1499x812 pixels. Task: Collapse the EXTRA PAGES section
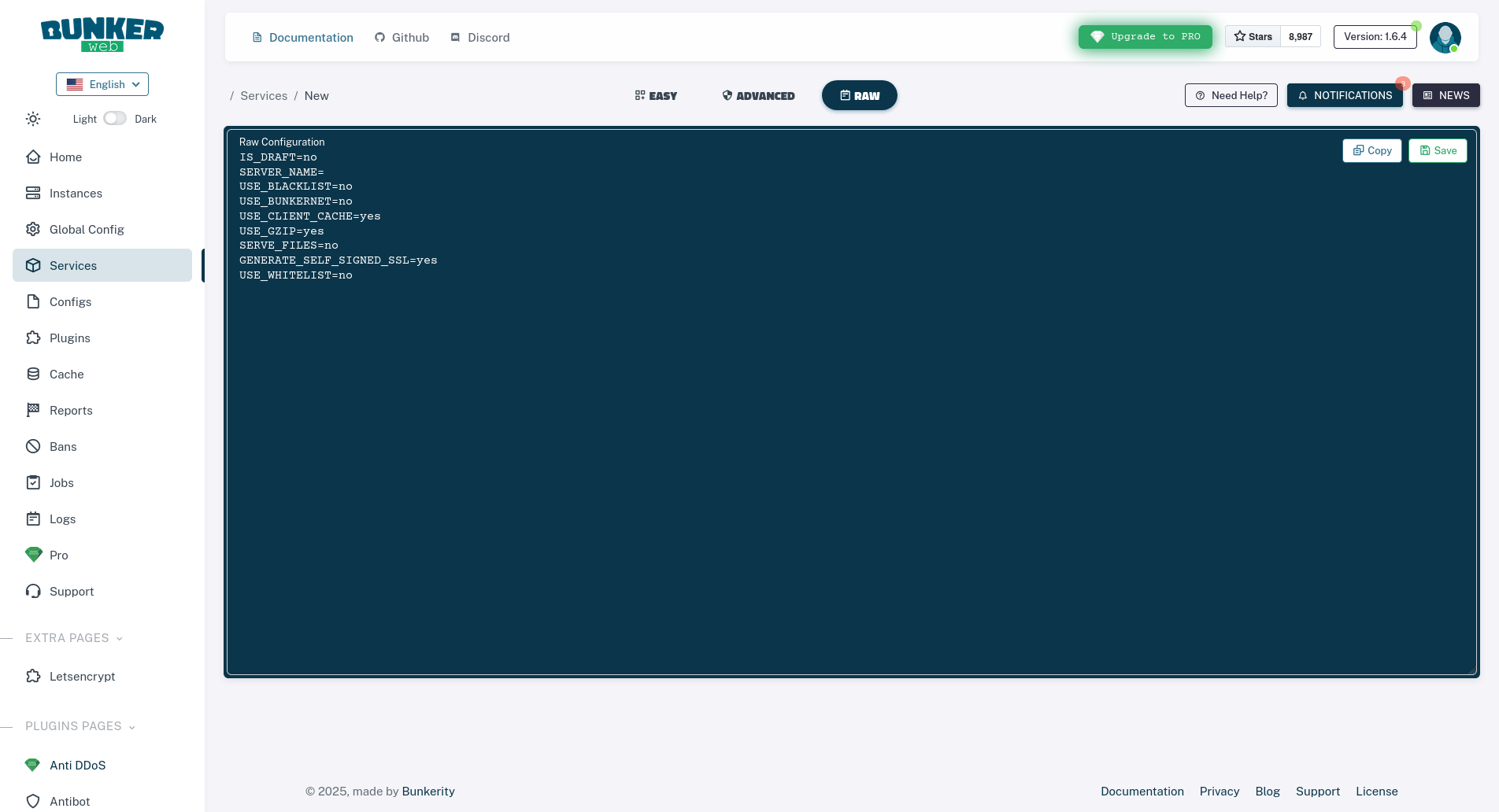[x=119, y=639]
